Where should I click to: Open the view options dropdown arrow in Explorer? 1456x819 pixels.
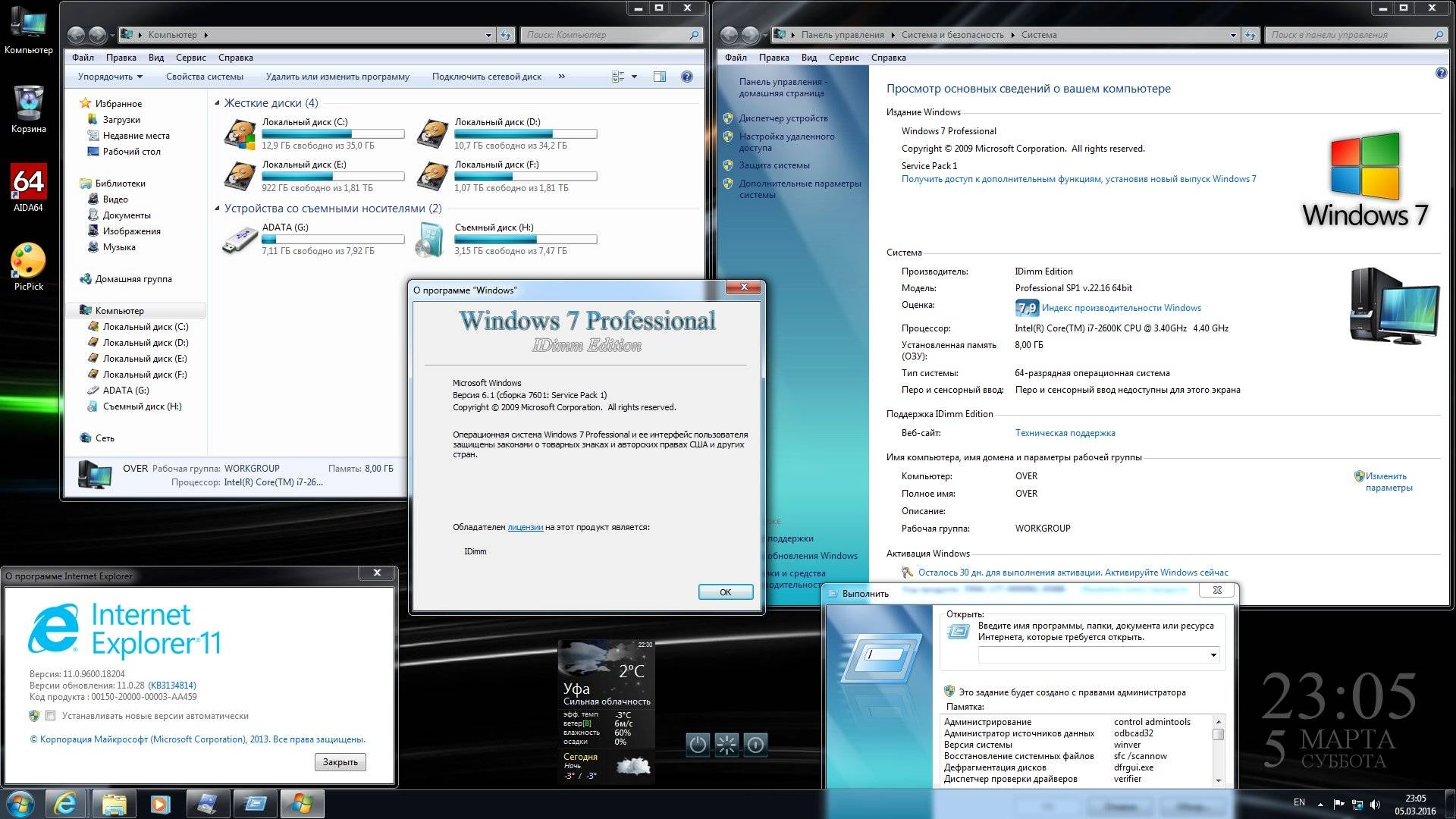(x=634, y=77)
